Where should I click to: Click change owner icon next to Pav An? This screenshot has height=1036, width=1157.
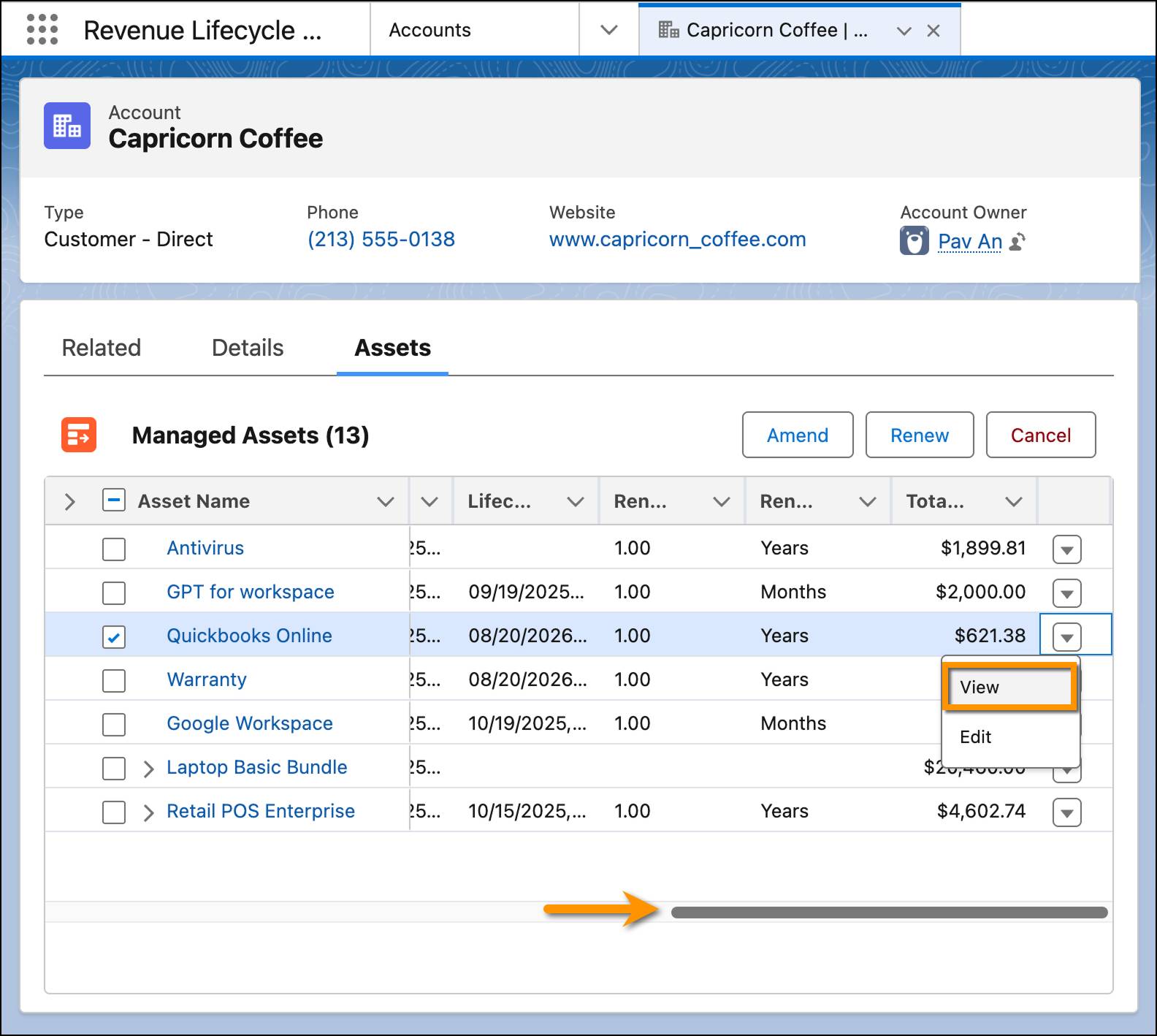coord(1017,242)
